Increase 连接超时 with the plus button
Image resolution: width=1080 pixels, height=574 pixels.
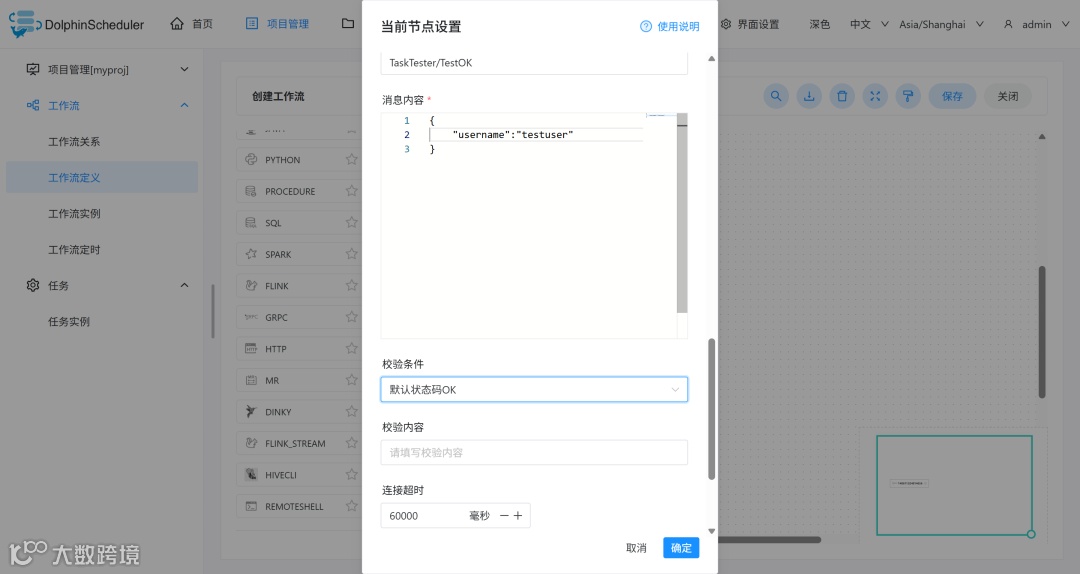coord(518,515)
